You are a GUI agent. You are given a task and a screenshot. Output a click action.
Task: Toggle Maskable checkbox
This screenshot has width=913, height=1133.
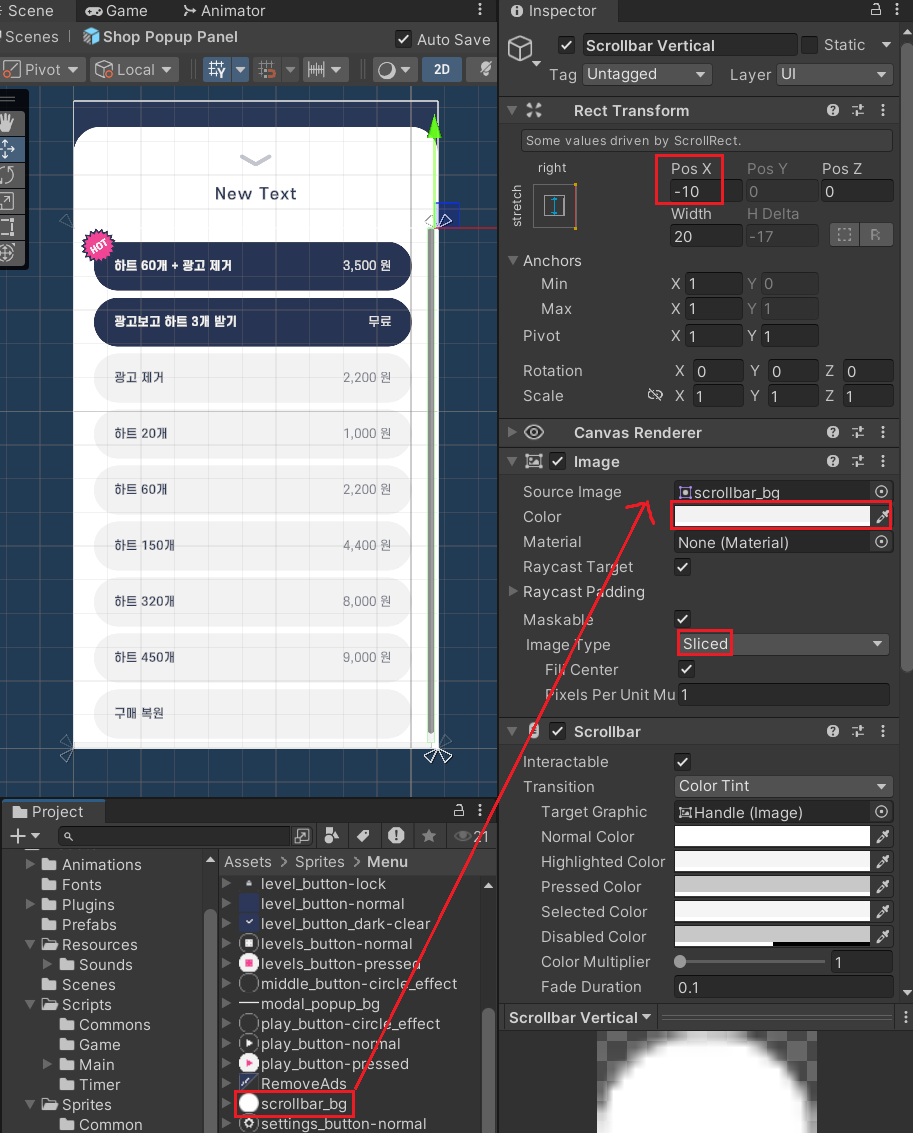pyautogui.click(x=683, y=619)
